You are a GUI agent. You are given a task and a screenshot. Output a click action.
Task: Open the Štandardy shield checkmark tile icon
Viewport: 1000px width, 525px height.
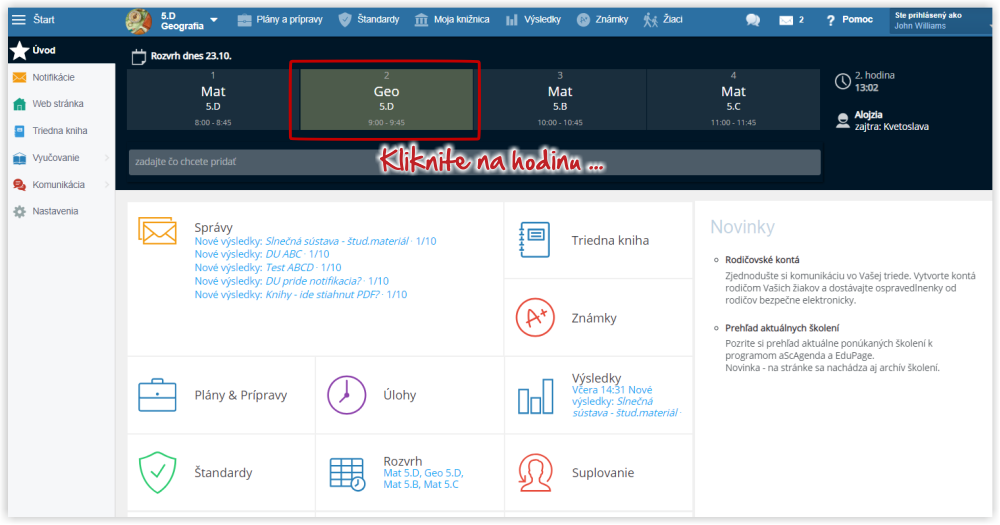pos(158,473)
